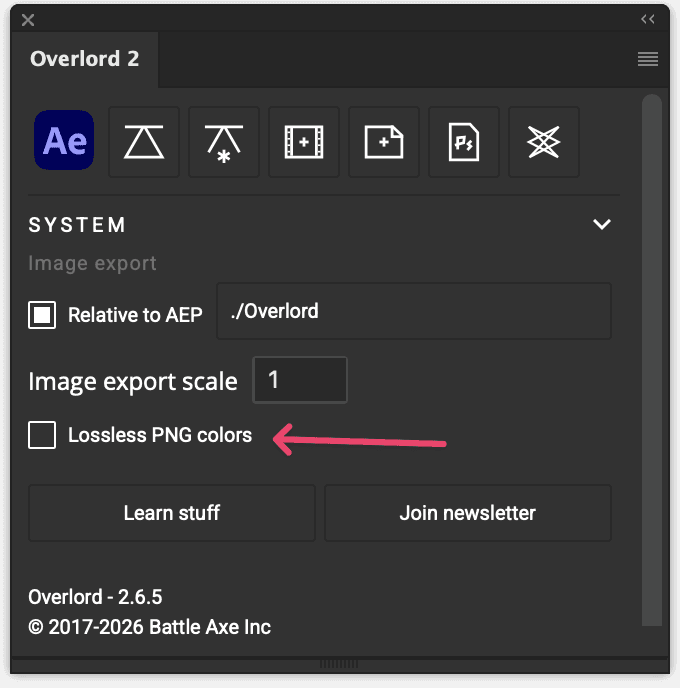Image resolution: width=680 pixels, height=688 pixels.
Task: Select the Overlord 2 tab
Action: (x=84, y=59)
